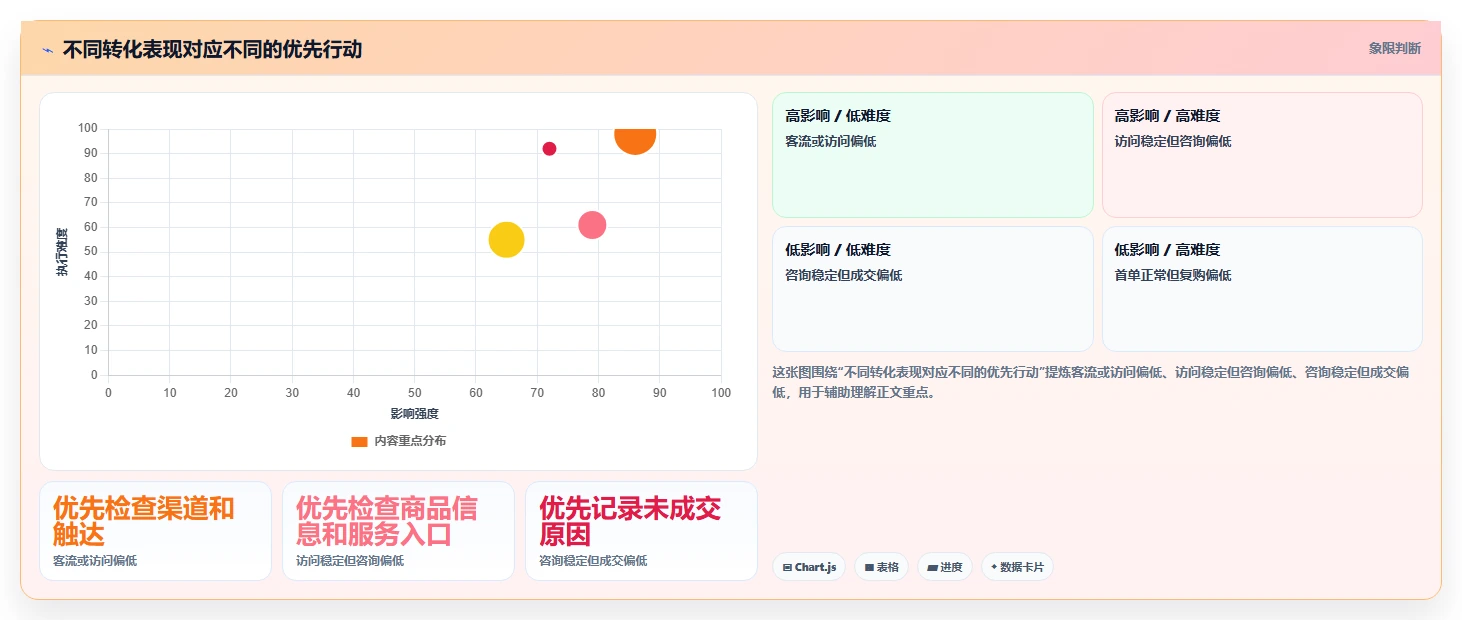Open the 低影响 / 低难度 quadrant card

click(932, 289)
